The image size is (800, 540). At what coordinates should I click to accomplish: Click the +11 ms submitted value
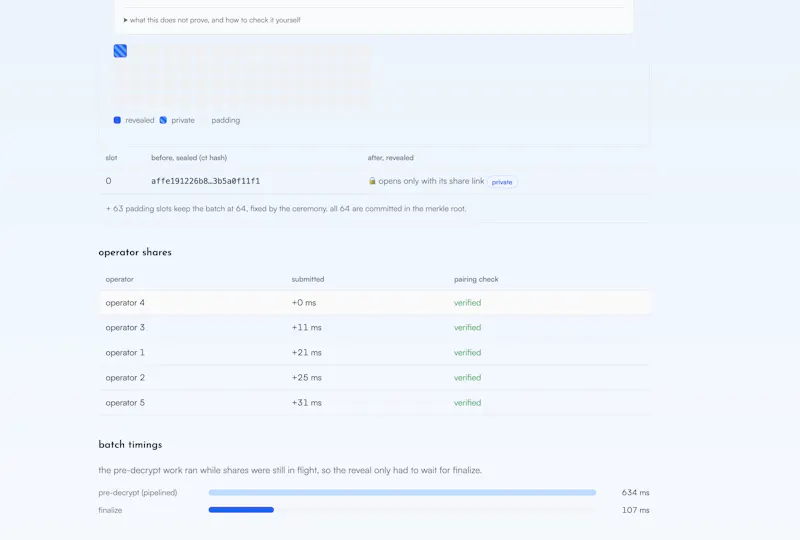point(306,328)
